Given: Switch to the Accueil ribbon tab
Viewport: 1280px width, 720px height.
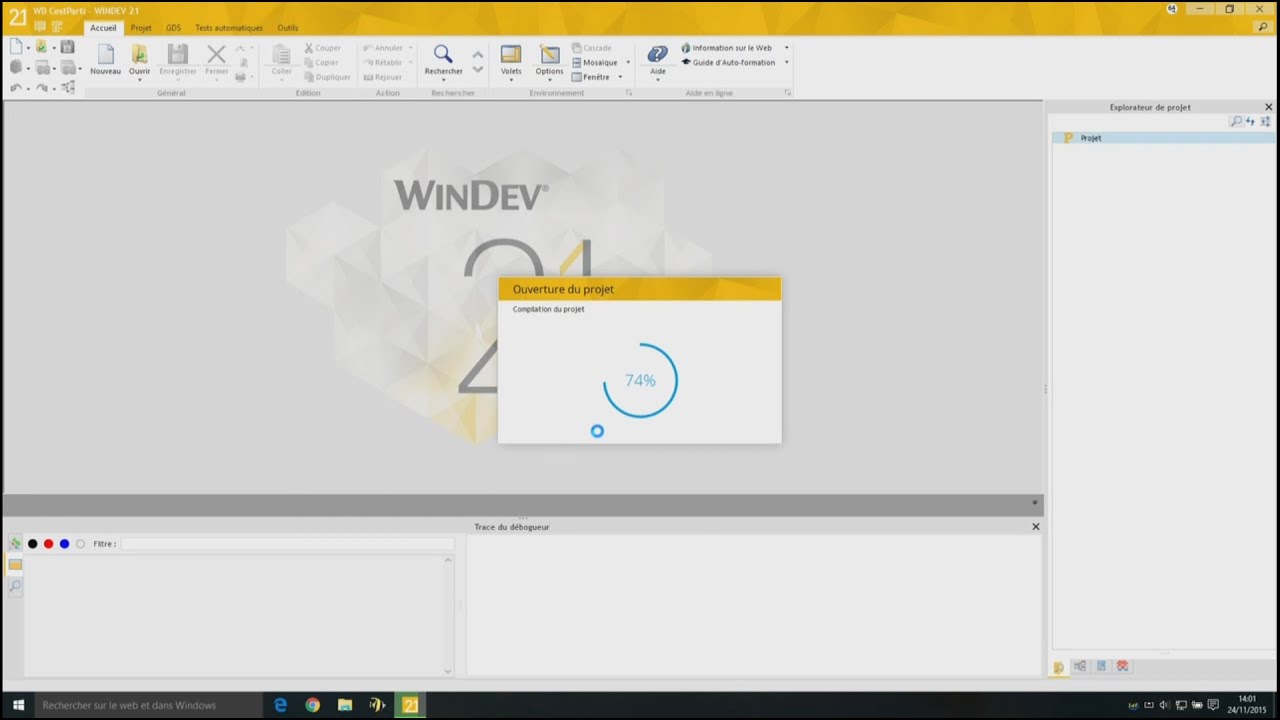Looking at the screenshot, I should (103, 28).
